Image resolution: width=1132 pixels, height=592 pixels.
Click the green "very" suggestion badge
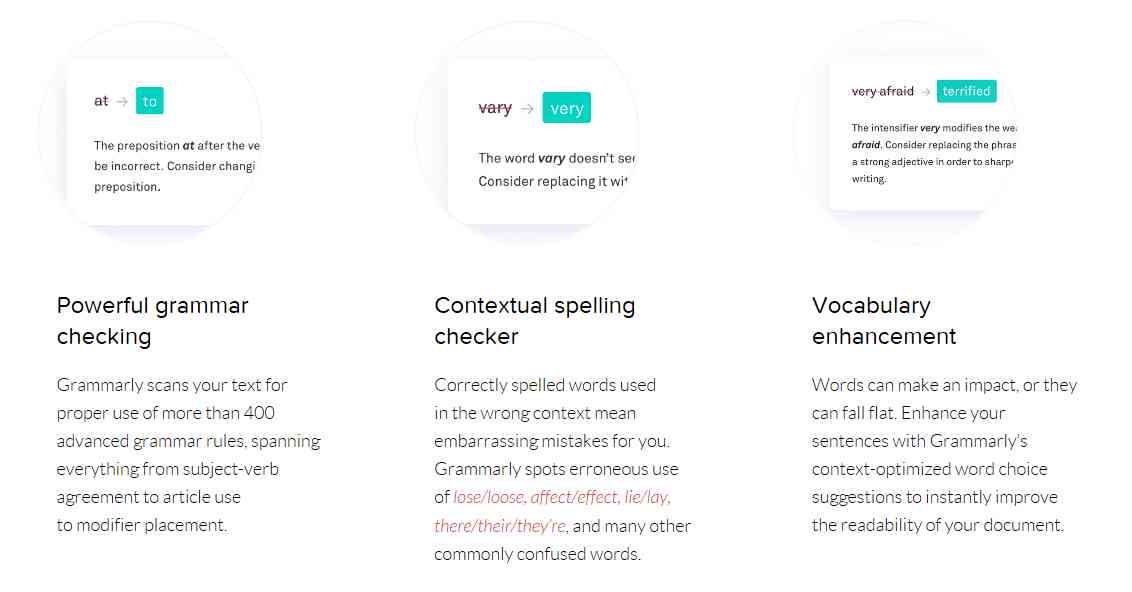pyautogui.click(x=567, y=108)
